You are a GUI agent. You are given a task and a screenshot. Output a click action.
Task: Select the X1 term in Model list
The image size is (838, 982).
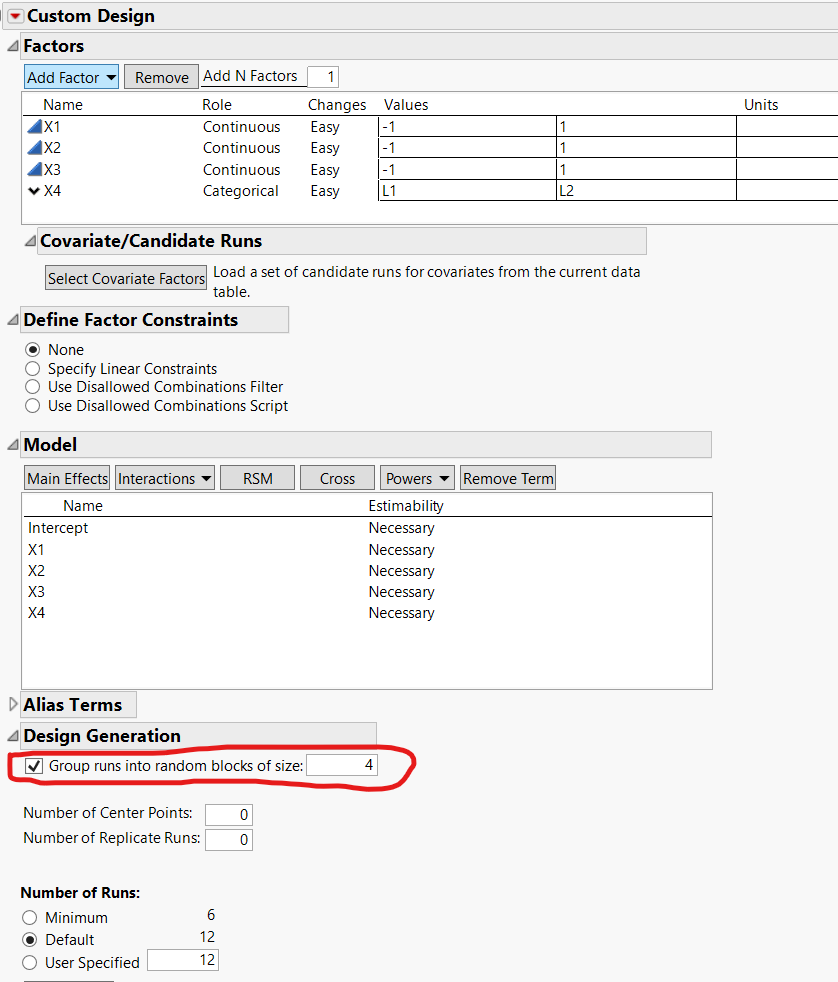tap(36, 550)
